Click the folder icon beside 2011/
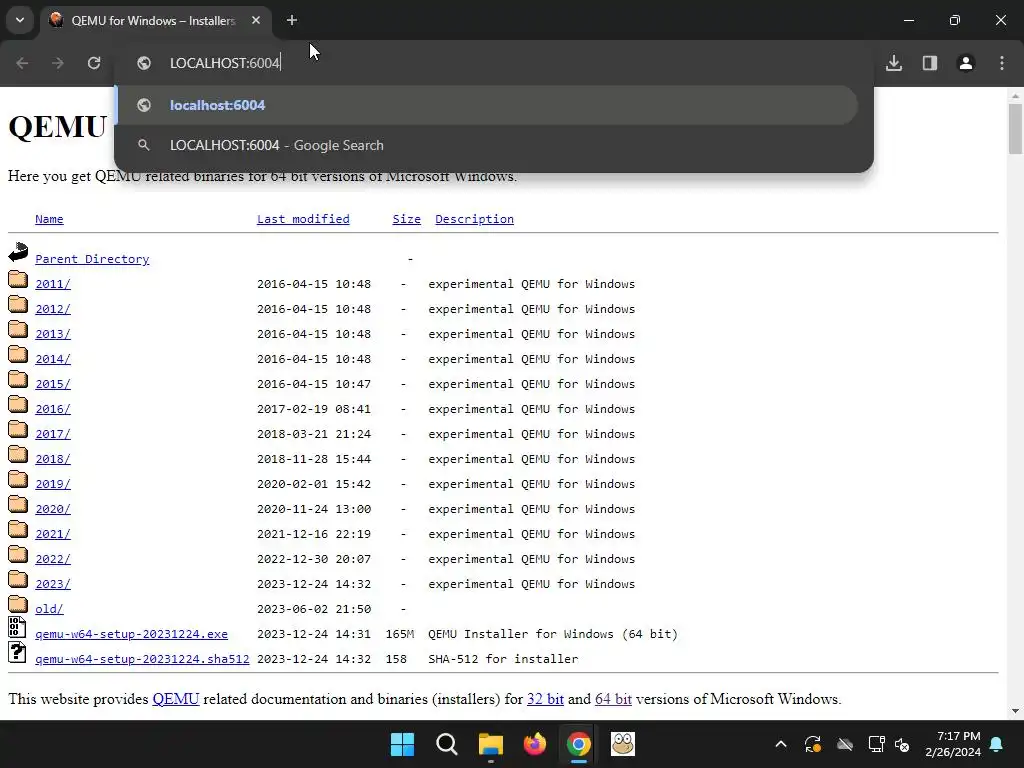The width and height of the screenshot is (1024, 768). pyautogui.click(x=18, y=280)
